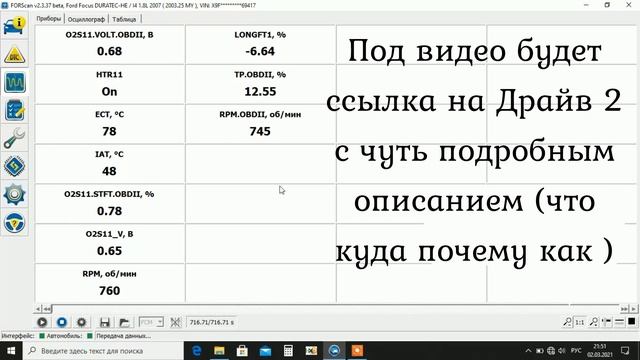The height and width of the screenshot is (360, 640).
Task: Zoom in with right magnifier icon
Action: [594, 322]
